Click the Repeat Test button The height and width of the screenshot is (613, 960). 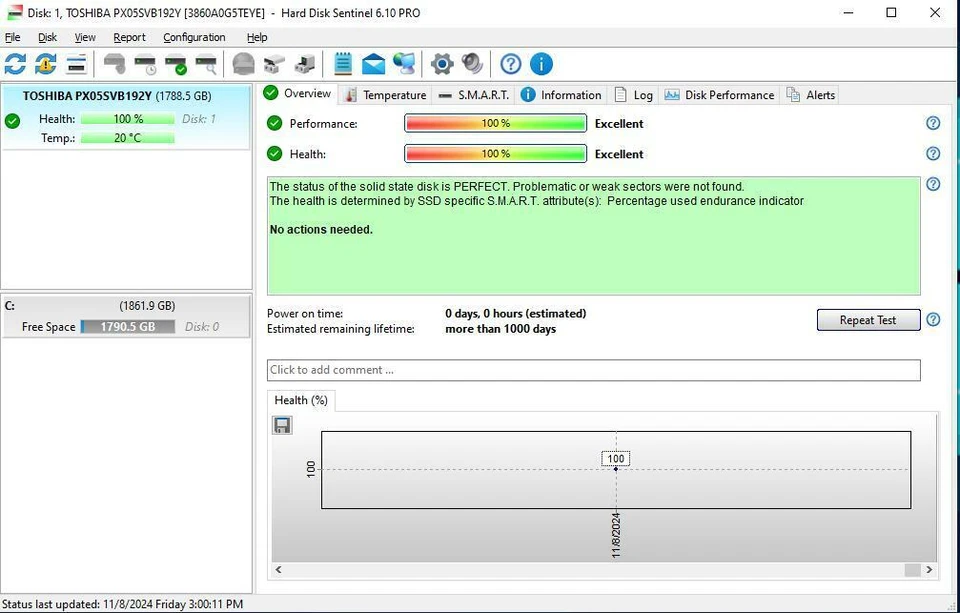867,319
